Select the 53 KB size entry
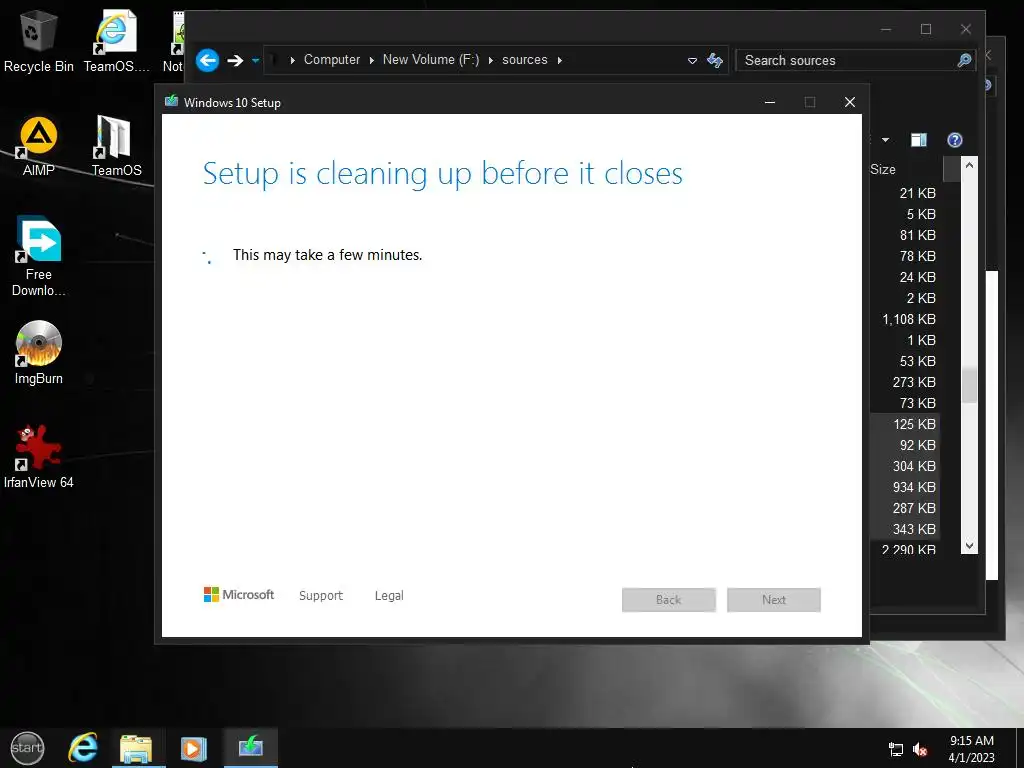Screen dimensions: 1024x768 918,361
